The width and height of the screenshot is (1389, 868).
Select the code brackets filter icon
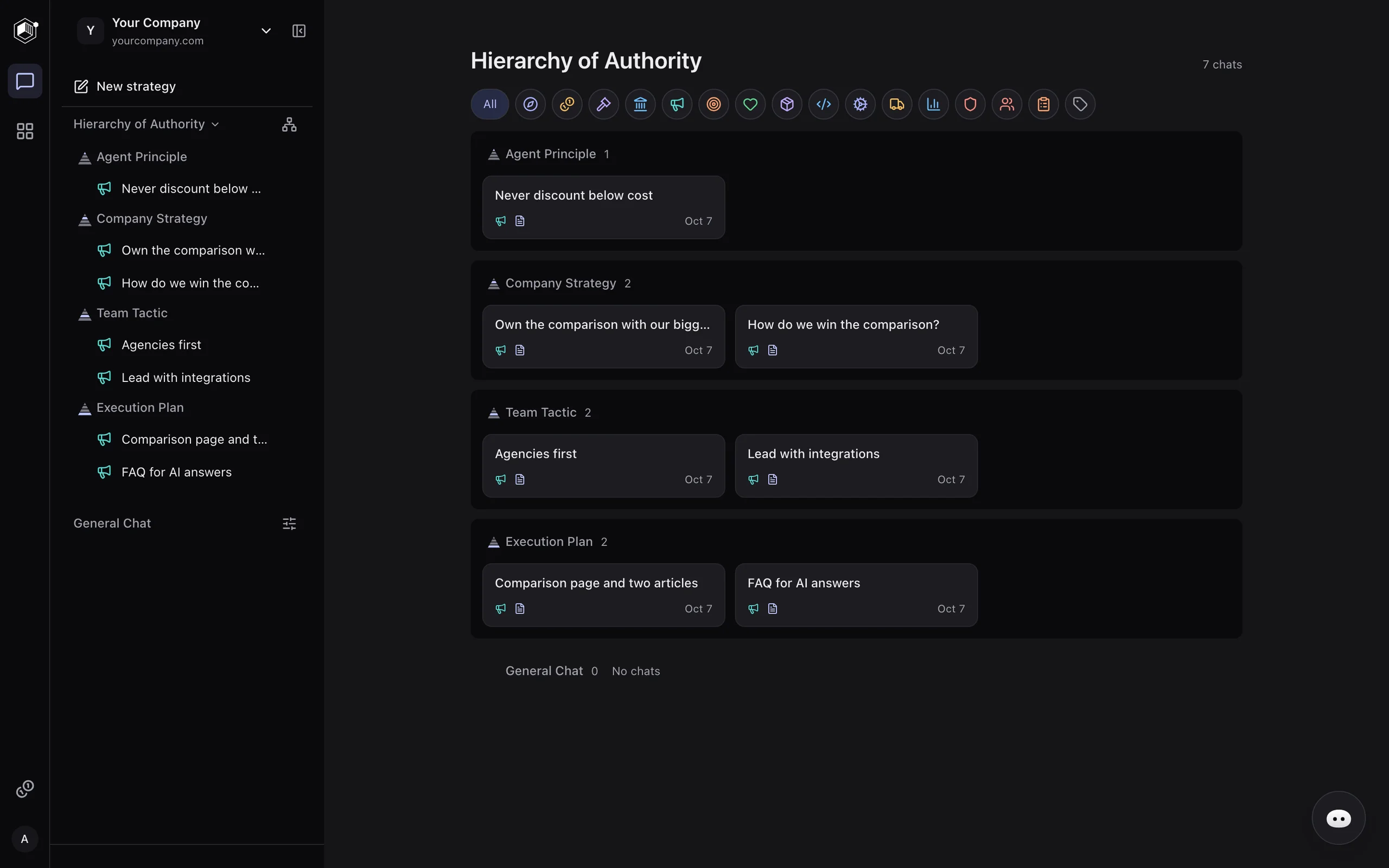tap(824, 105)
